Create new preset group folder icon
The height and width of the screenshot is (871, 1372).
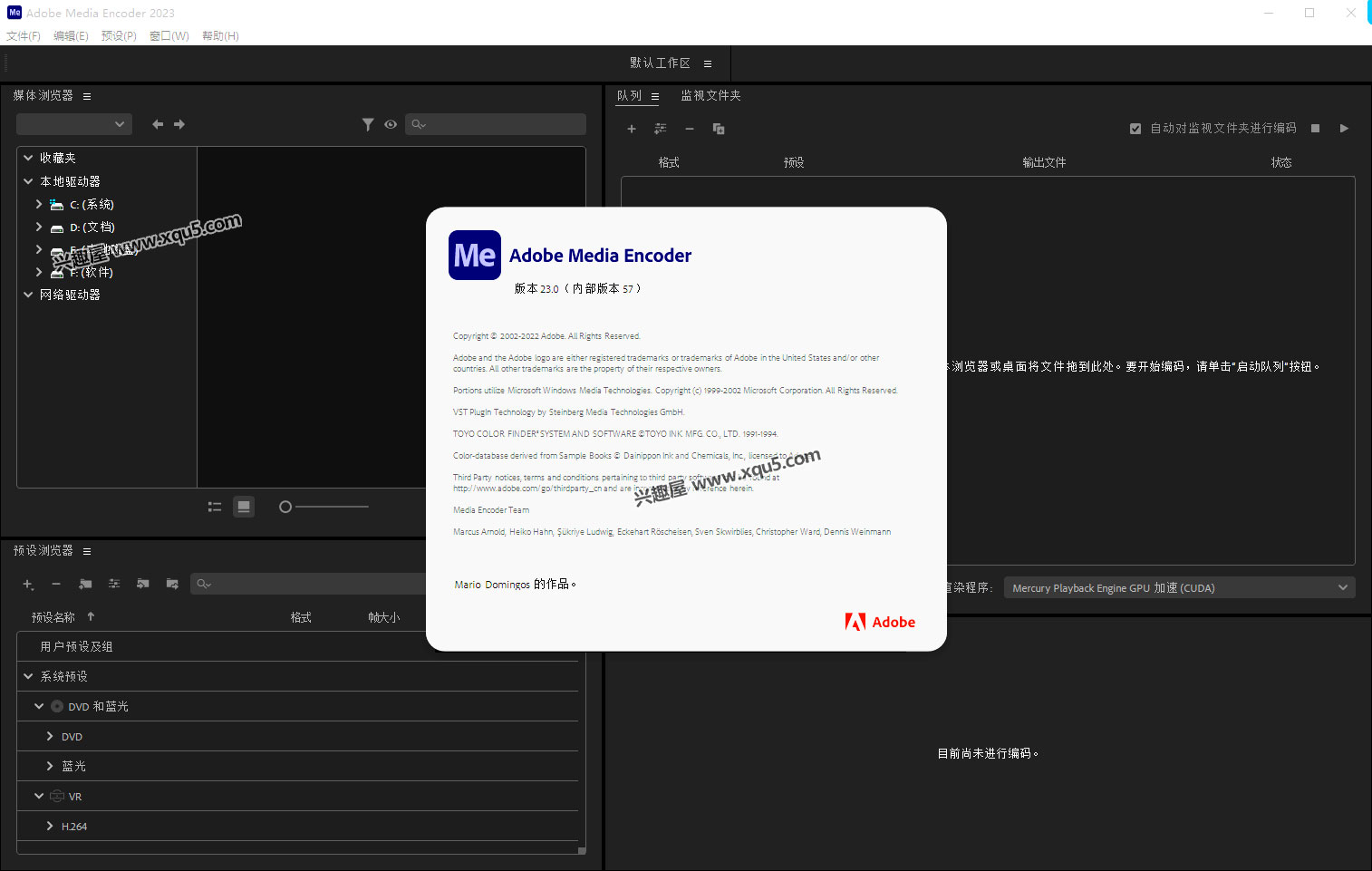[85, 585]
